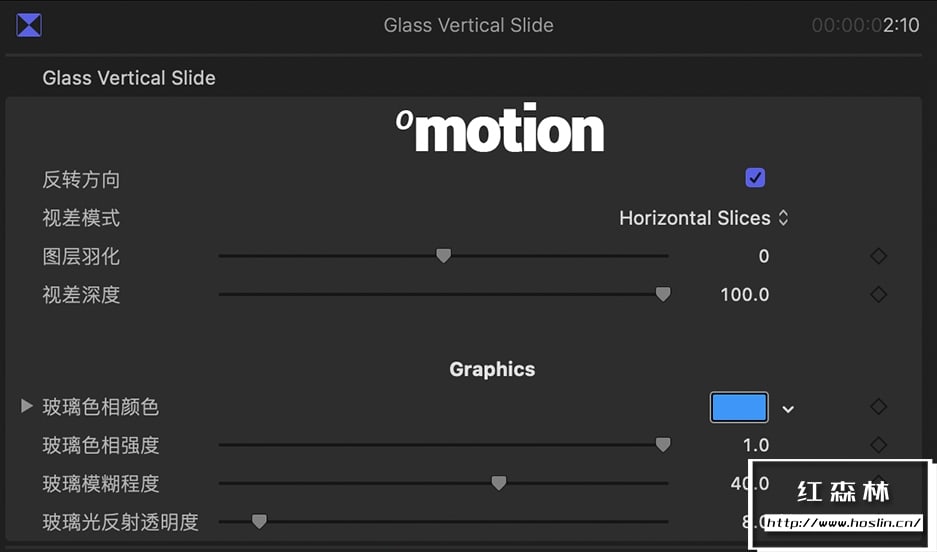Click the 玻璃色相强度 value field showing 1.0
Screen dimensions: 937x552
click(756, 445)
